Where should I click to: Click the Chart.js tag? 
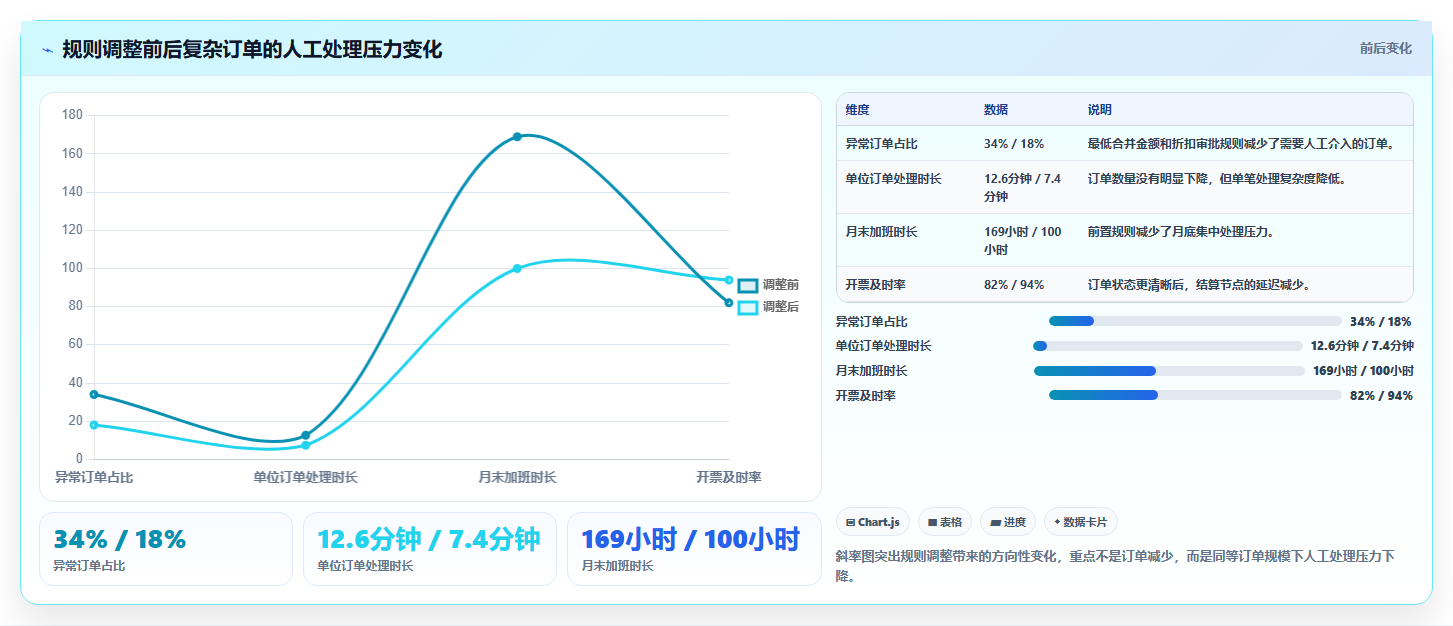[x=873, y=522]
